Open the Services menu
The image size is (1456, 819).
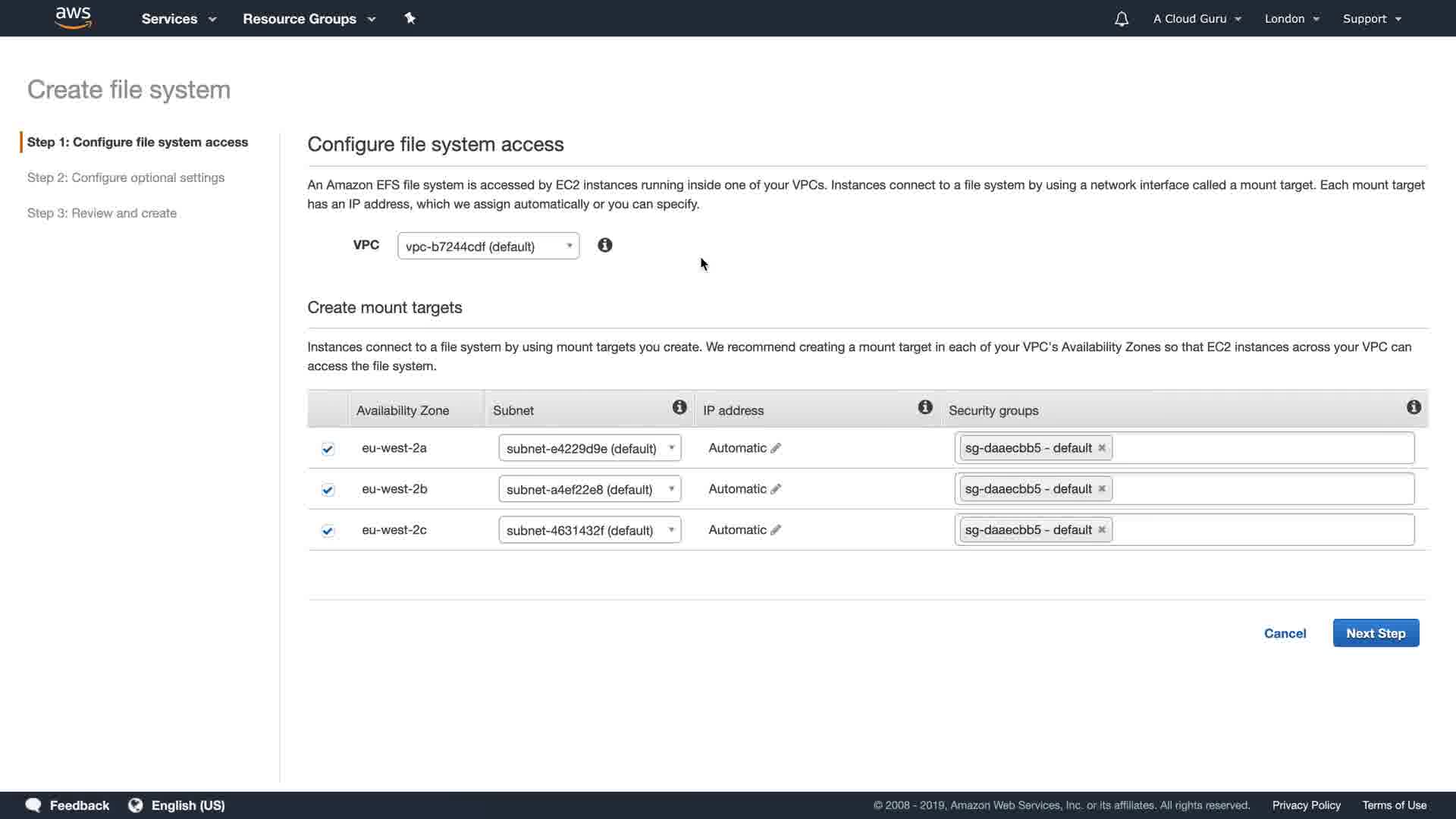pyautogui.click(x=178, y=19)
